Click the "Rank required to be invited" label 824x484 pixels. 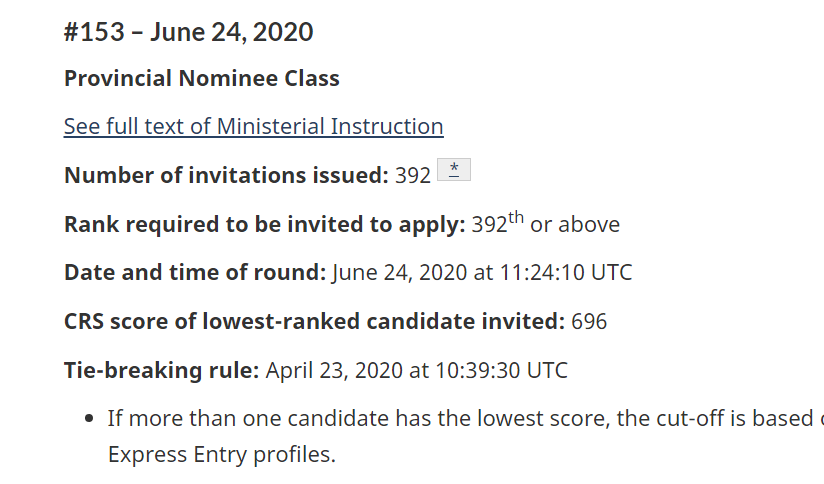264,224
